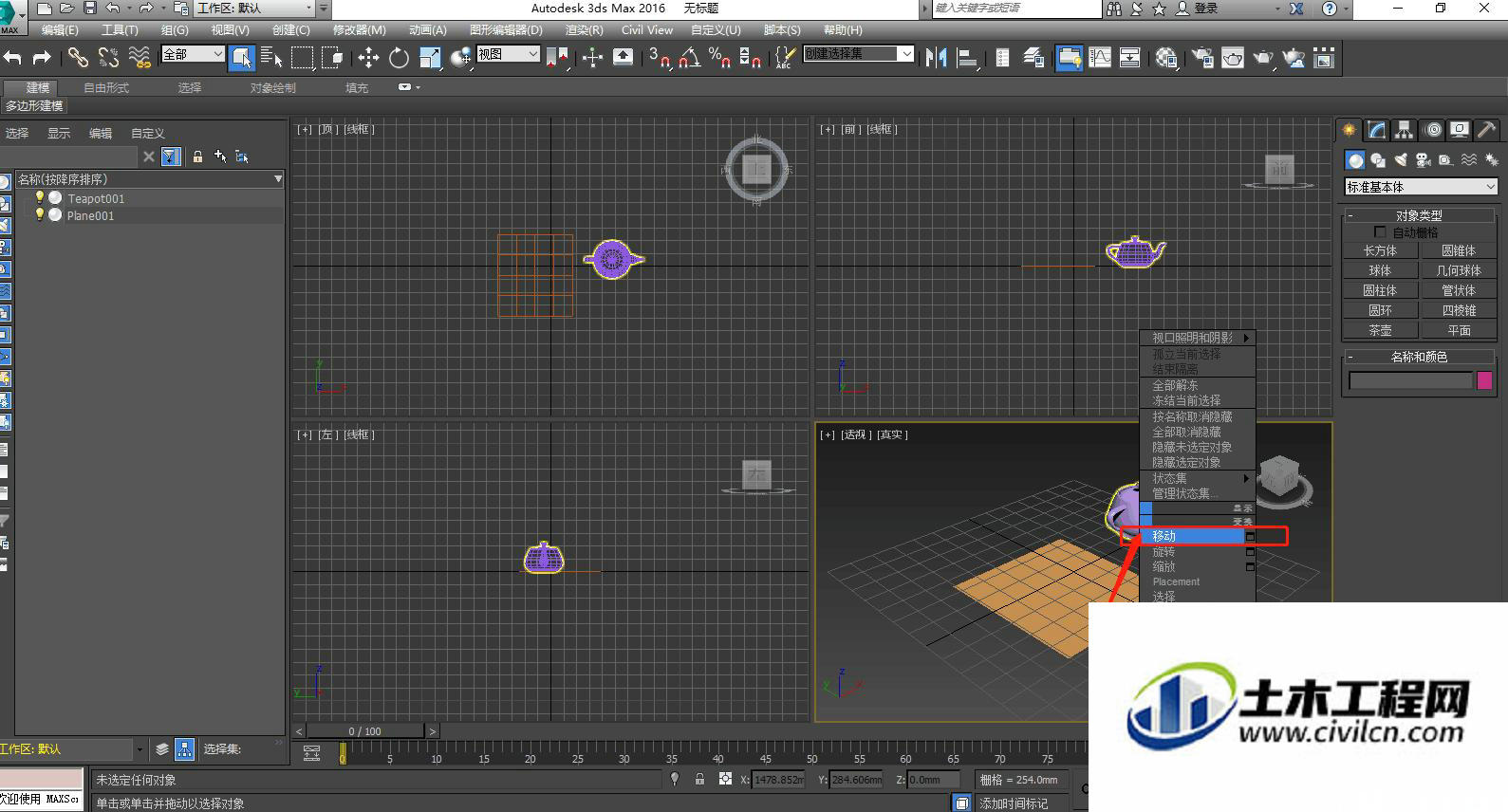
Task: Toggle Window/Crossing selection mode
Action: (332, 58)
